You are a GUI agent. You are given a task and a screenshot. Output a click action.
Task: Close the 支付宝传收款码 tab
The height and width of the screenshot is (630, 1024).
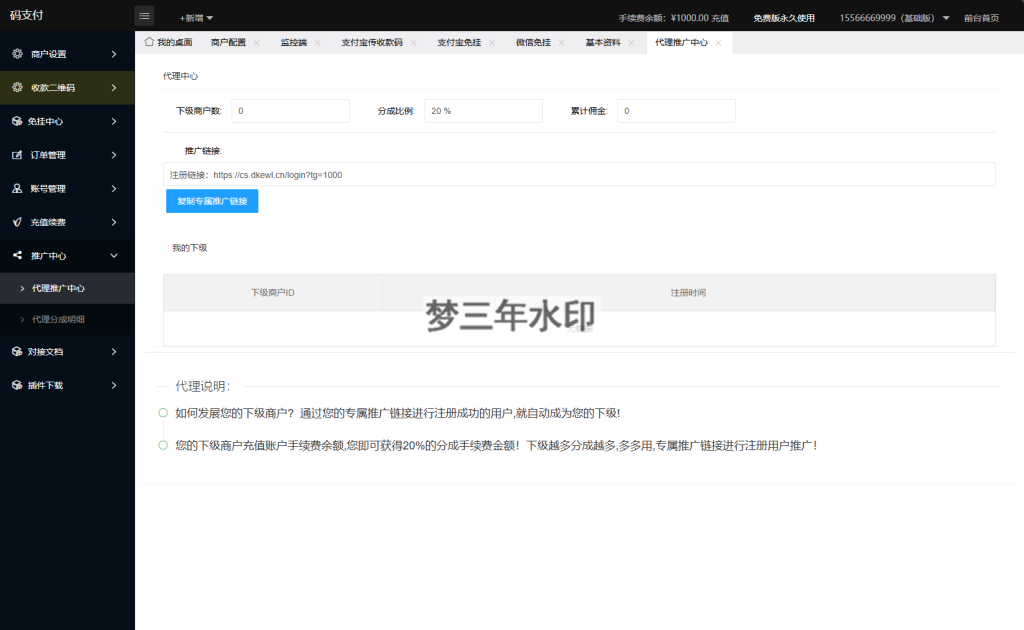(413, 42)
